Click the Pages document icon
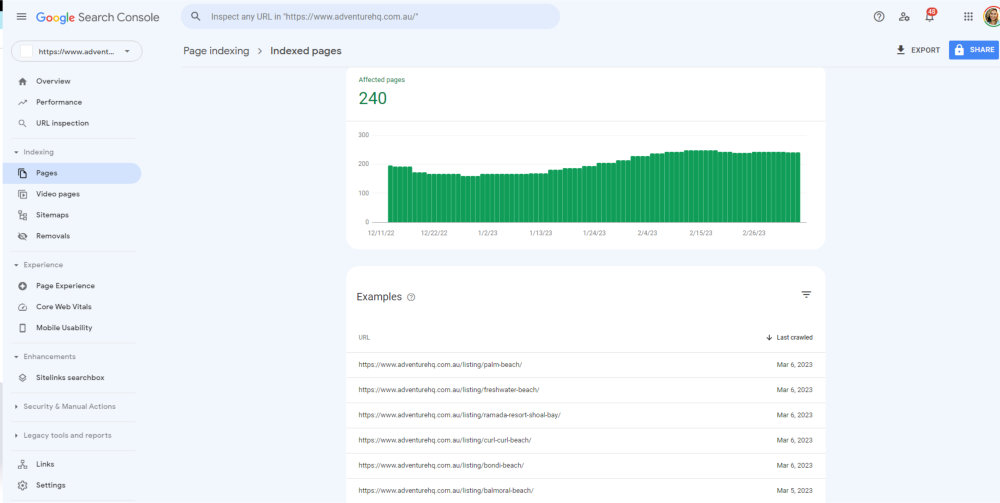 [x=23, y=173]
